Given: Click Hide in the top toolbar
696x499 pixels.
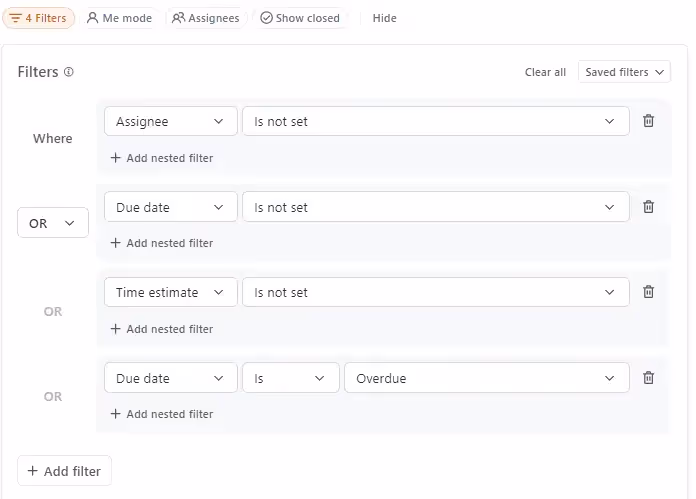Looking at the screenshot, I should (384, 18).
